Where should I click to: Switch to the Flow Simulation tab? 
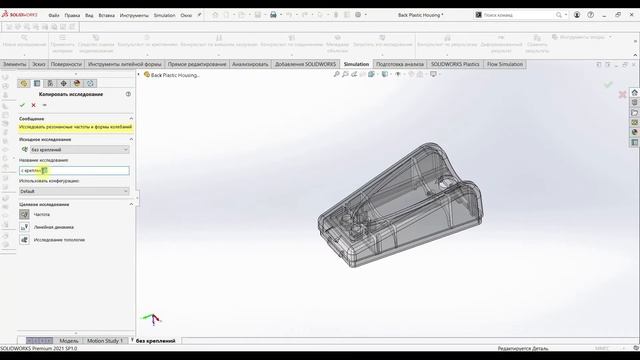(504, 64)
